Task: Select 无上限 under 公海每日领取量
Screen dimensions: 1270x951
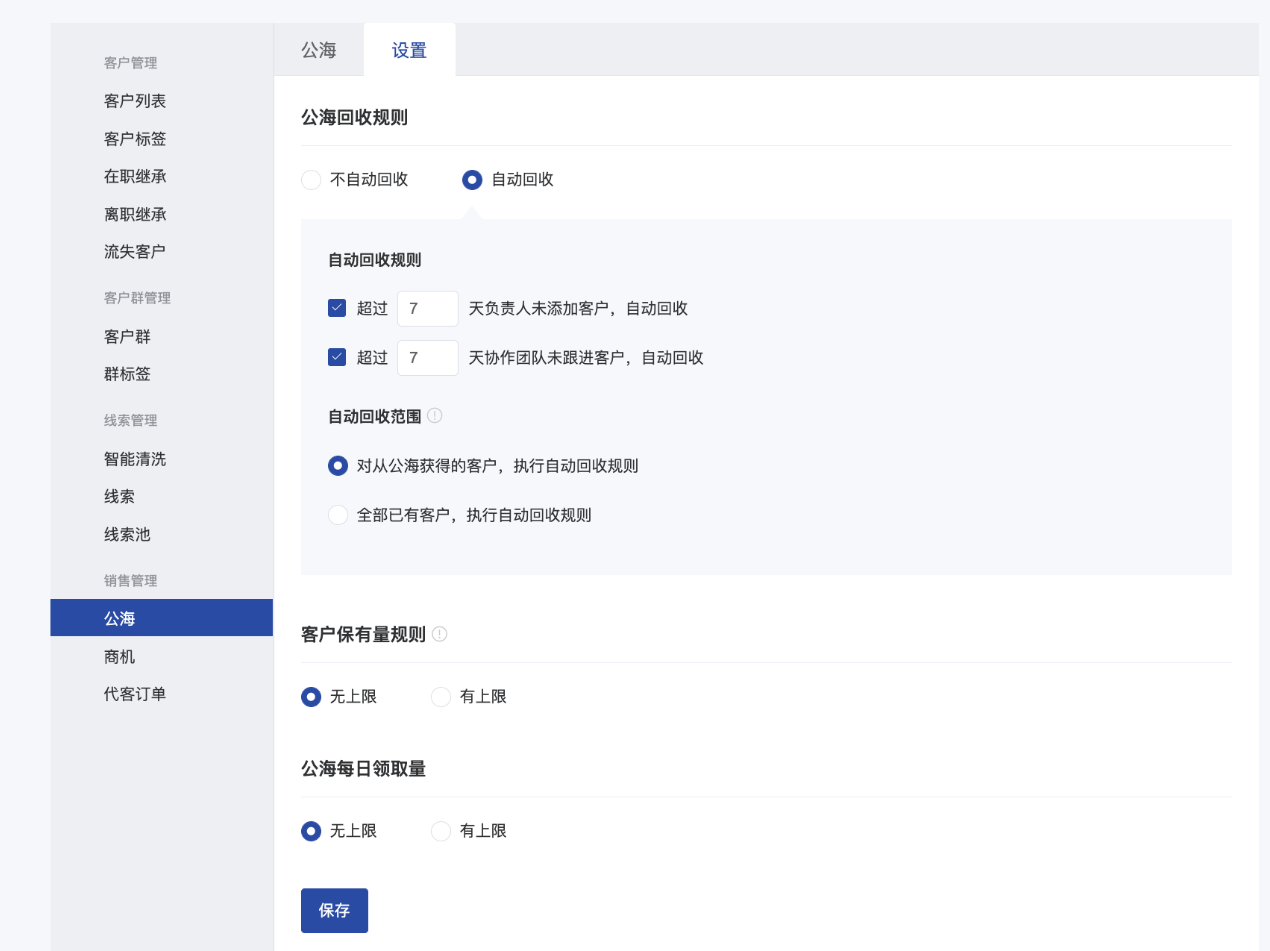Action: coord(311,831)
